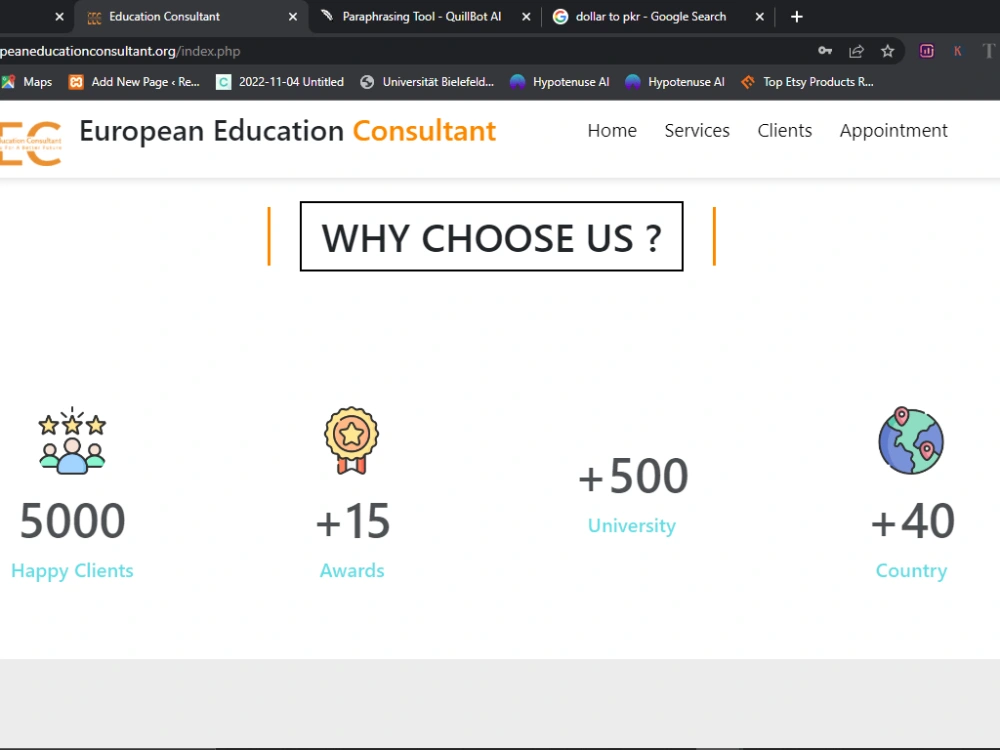Click the +40 counter number
The image size is (1000, 750).
(x=913, y=520)
